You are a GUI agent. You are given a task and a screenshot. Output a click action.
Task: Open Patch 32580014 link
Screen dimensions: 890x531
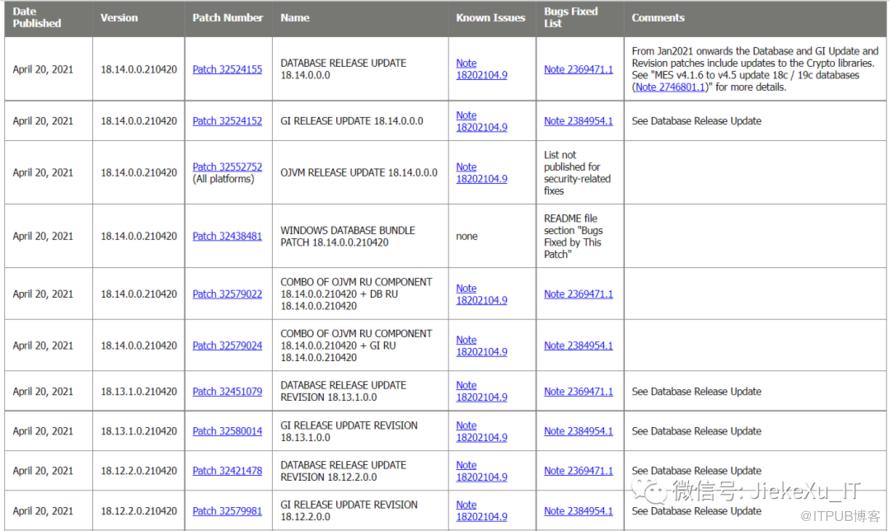(227, 431)
